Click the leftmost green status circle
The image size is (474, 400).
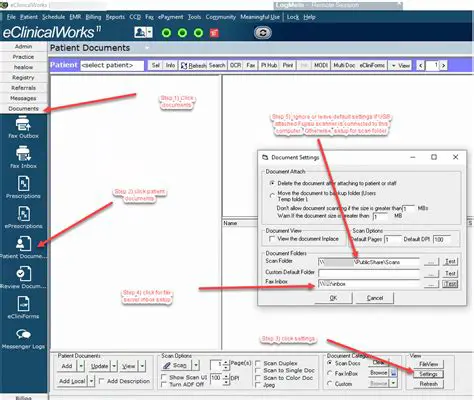[x=166, y=33]
